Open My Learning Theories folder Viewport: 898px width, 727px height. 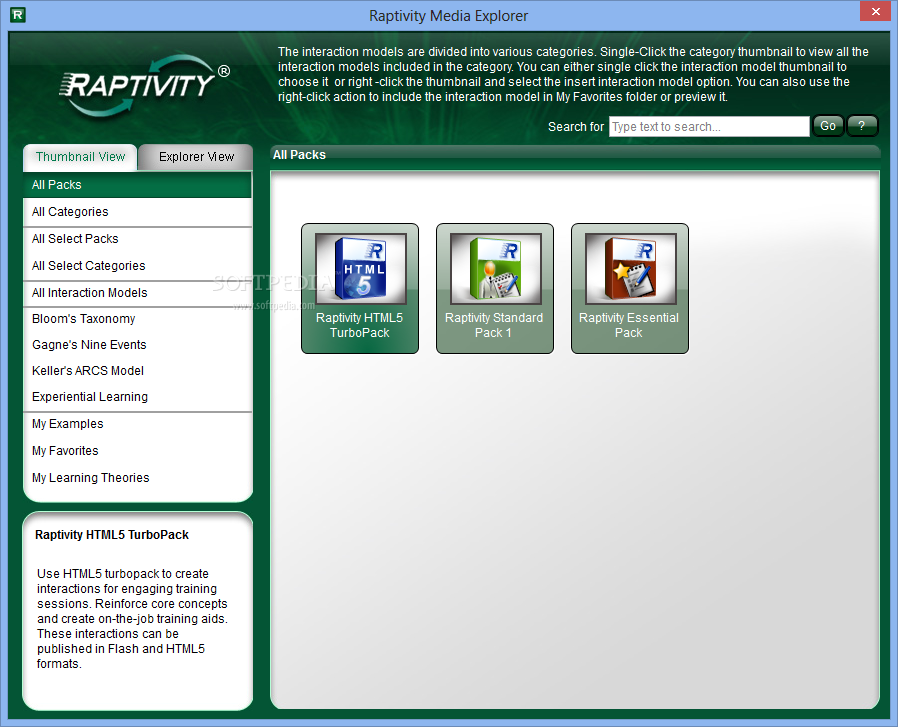[137, 478]
